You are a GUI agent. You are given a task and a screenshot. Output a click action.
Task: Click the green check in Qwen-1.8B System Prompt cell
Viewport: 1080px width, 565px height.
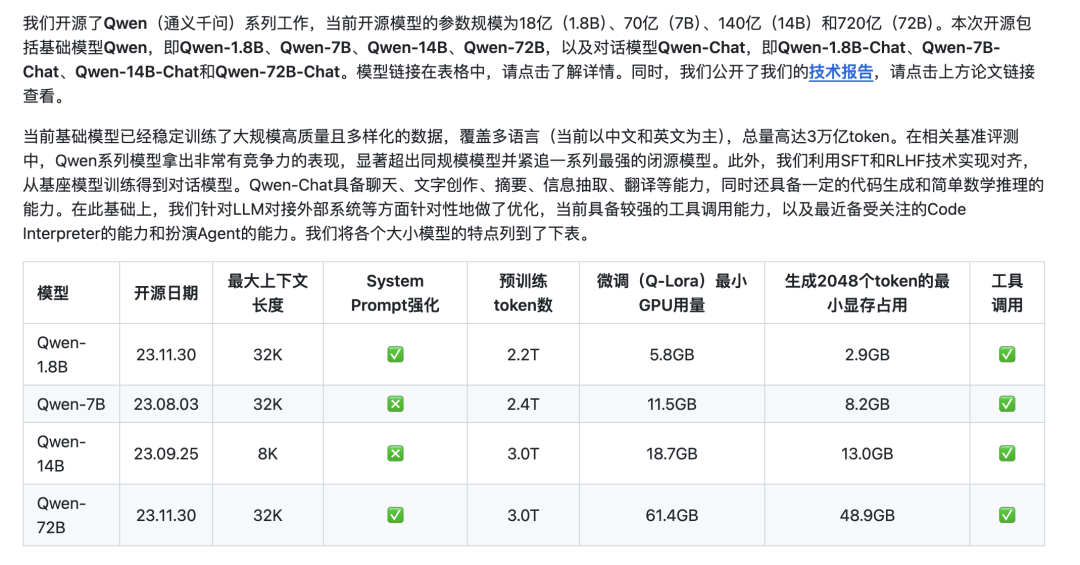pyautogui.click(x=395, y=355)
